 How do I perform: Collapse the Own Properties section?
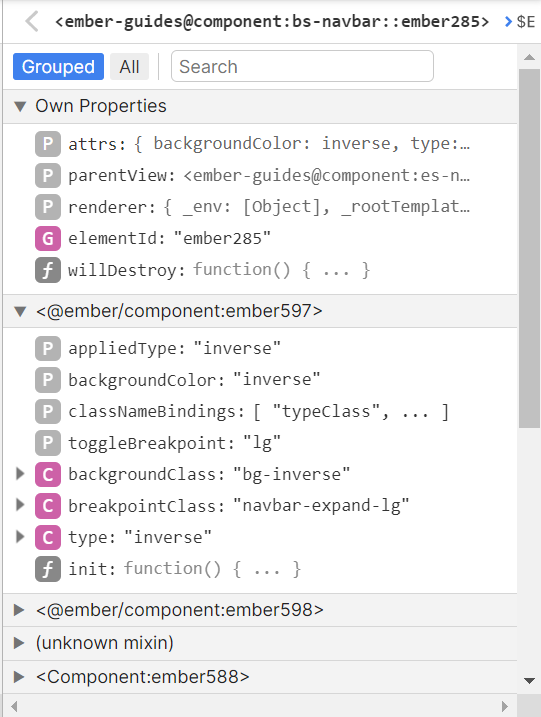[20, 106]
